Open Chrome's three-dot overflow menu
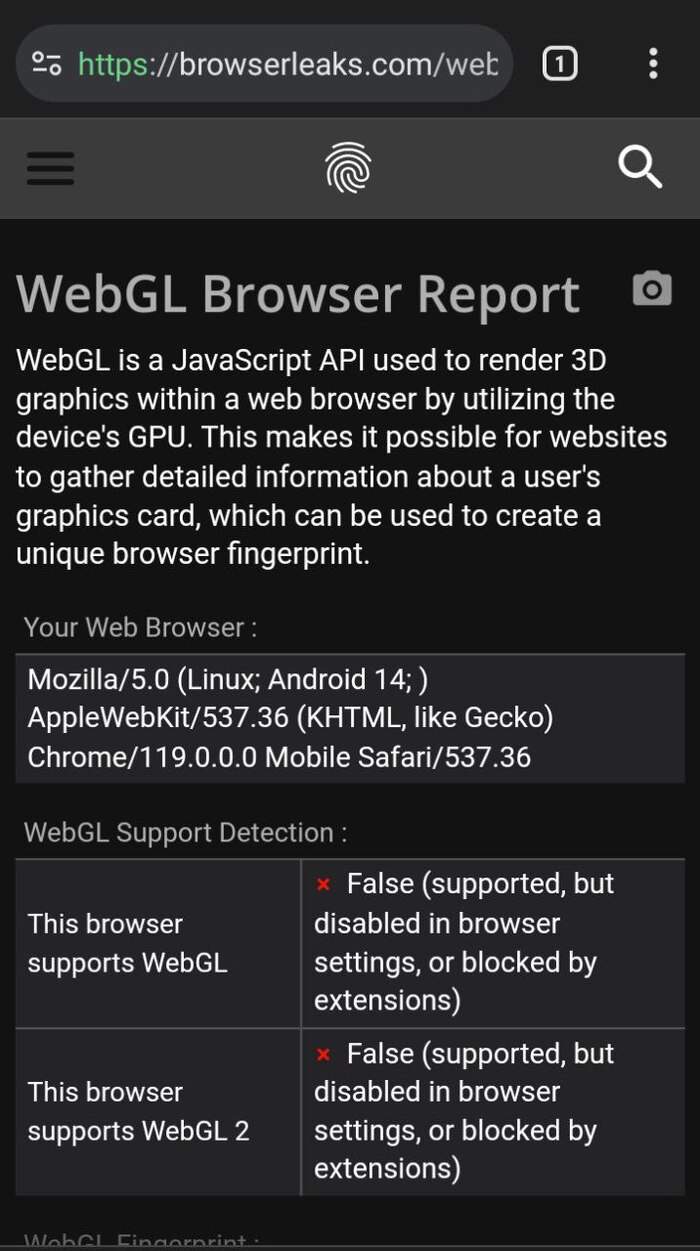The image size is (700, 1251). point(653,64)
